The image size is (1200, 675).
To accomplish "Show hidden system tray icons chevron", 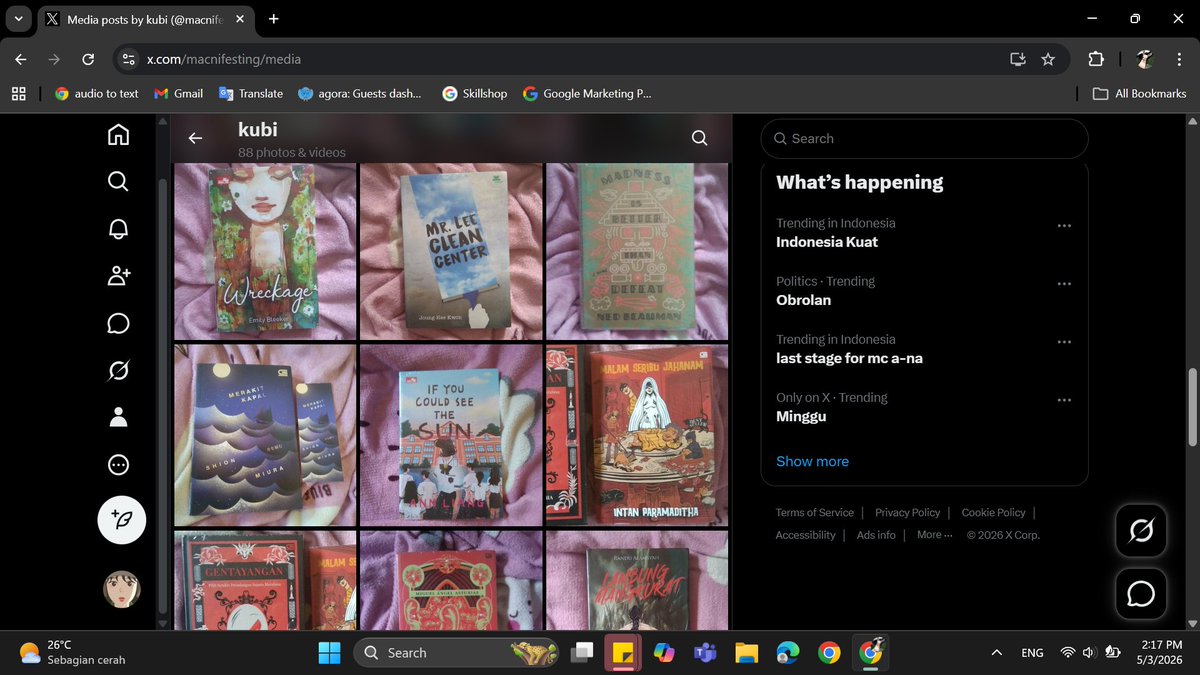I will (996, 653).
